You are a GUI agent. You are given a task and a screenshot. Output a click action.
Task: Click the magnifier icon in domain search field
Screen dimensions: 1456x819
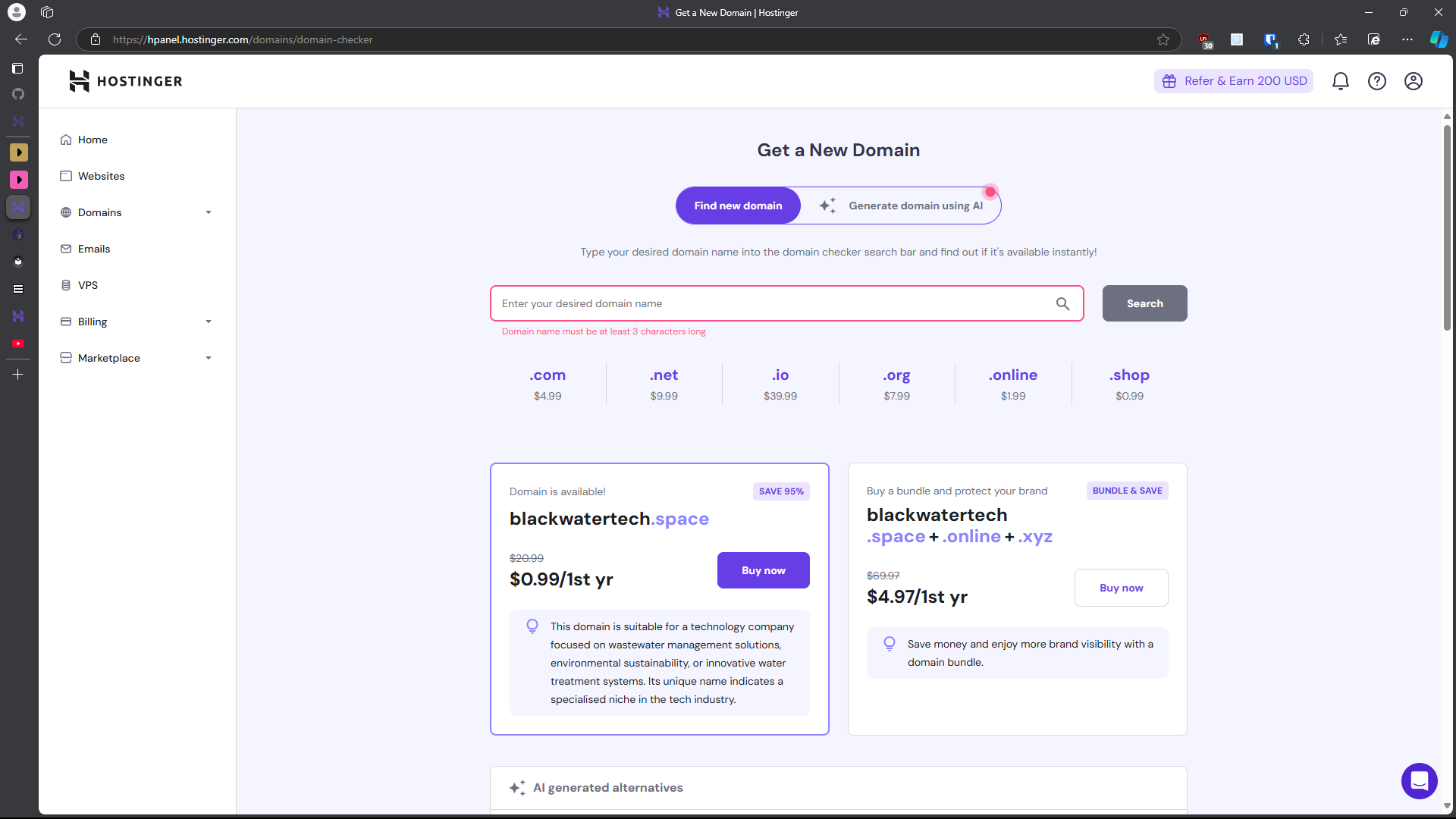[1062, 304]
